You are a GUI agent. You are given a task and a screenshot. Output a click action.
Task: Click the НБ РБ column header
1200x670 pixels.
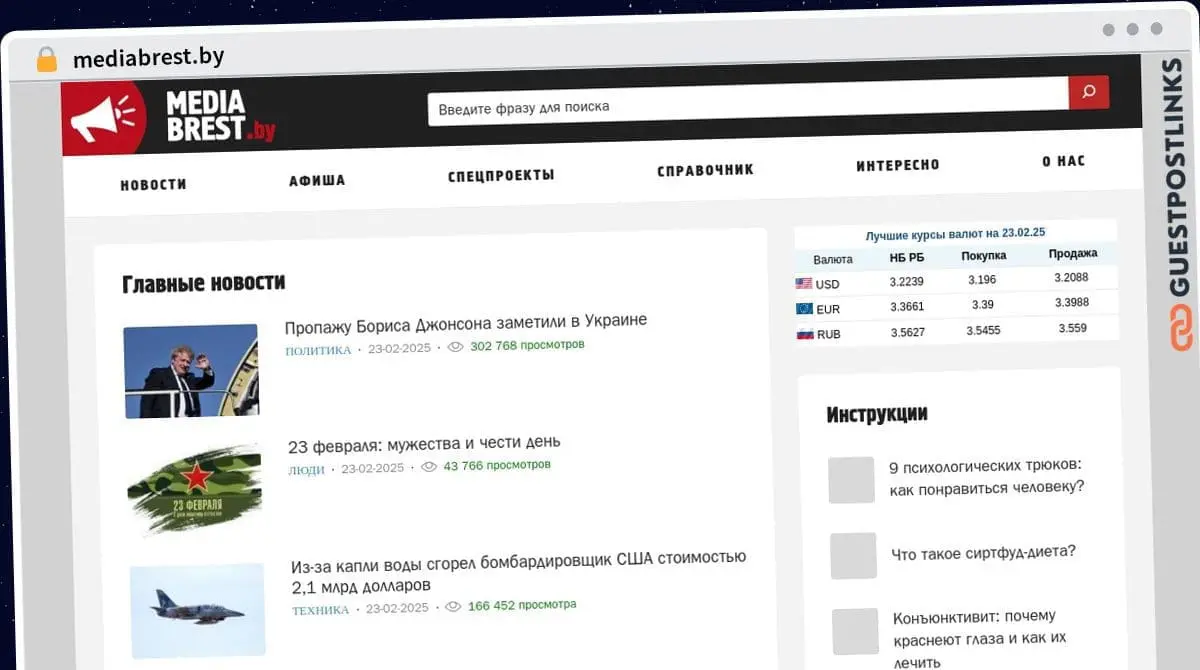click(x=907, y=258)
